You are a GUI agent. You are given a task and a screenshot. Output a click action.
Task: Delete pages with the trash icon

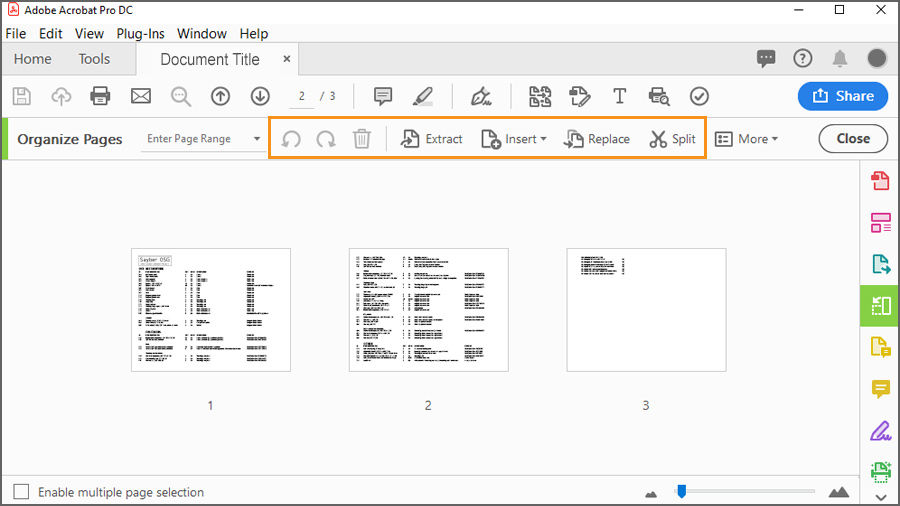click(x=362, y=139)
